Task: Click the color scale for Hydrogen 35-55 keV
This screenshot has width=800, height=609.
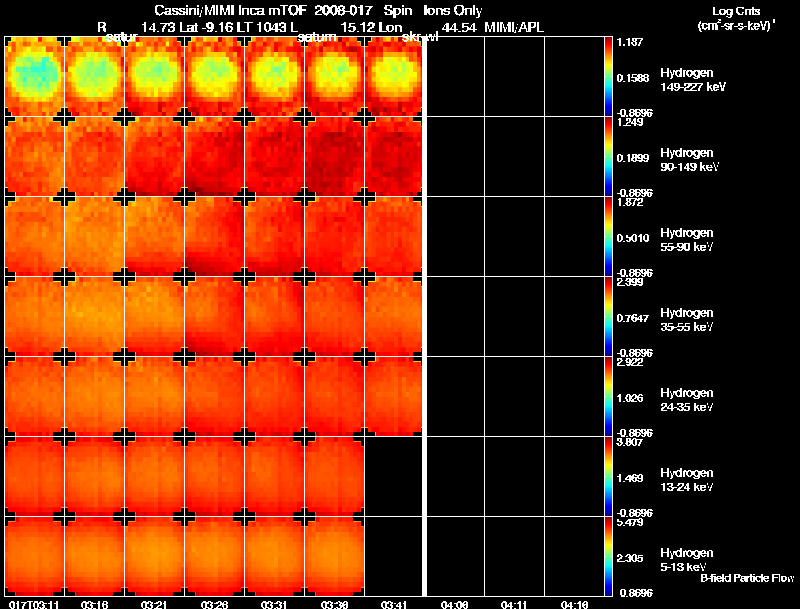Action: coord(608,317)
